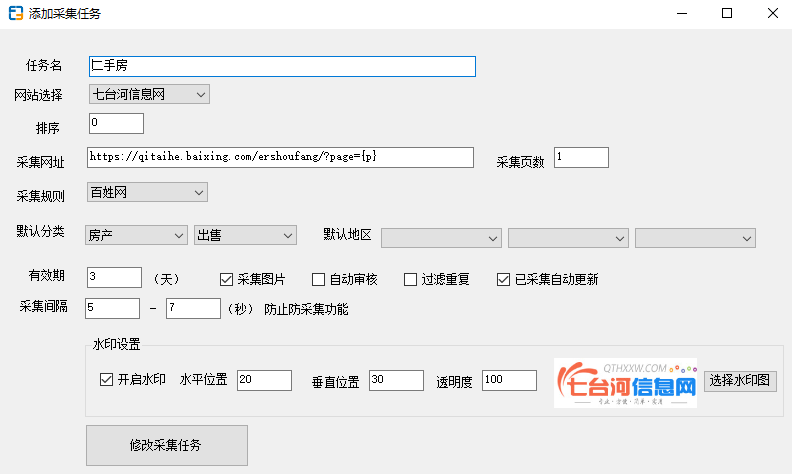
Task: Enable the 过滤重复 checkbox
Action: pos(411,279)
